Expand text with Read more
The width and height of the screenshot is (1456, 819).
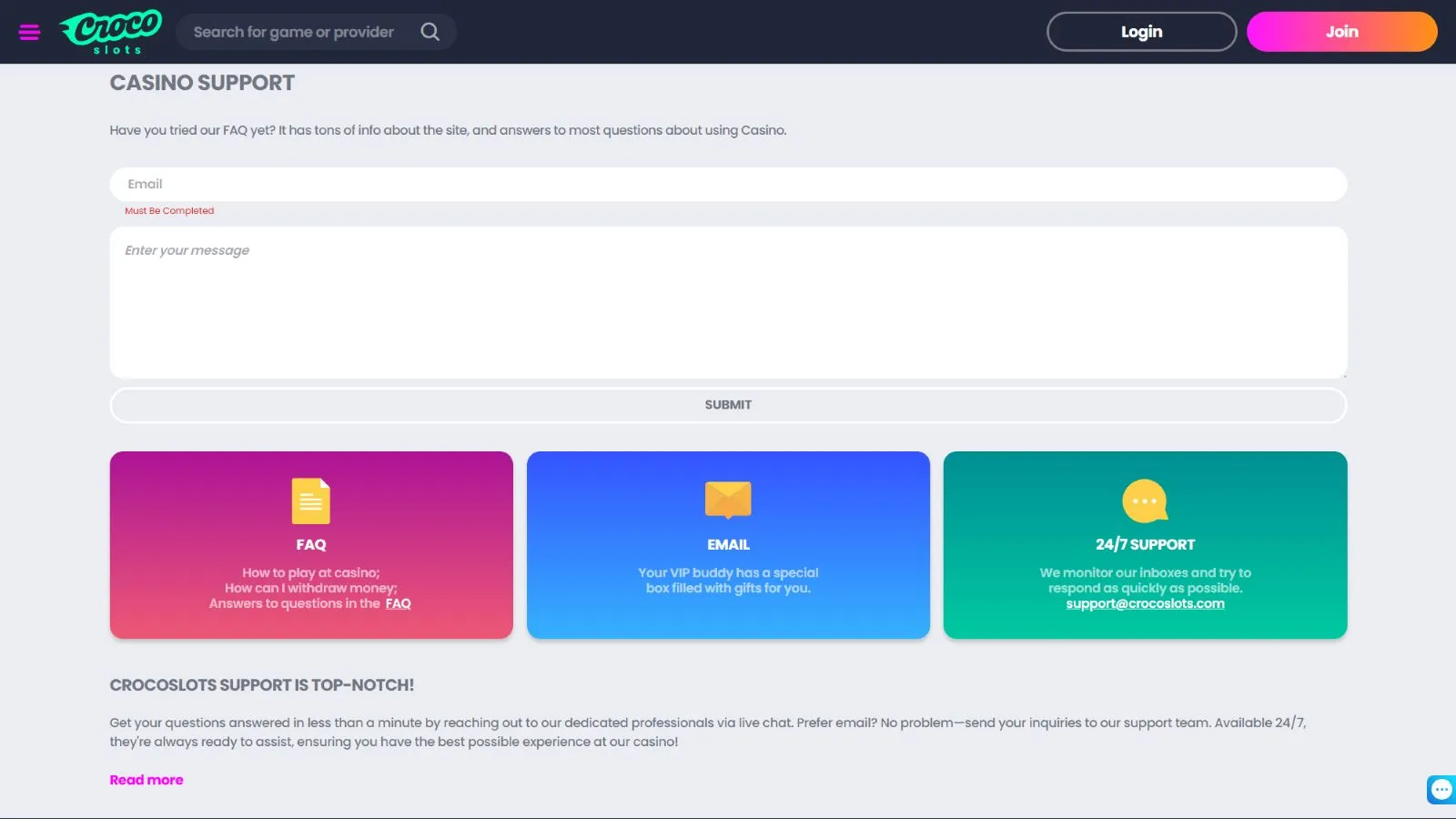pyautogui.click(x=147, y=780)
